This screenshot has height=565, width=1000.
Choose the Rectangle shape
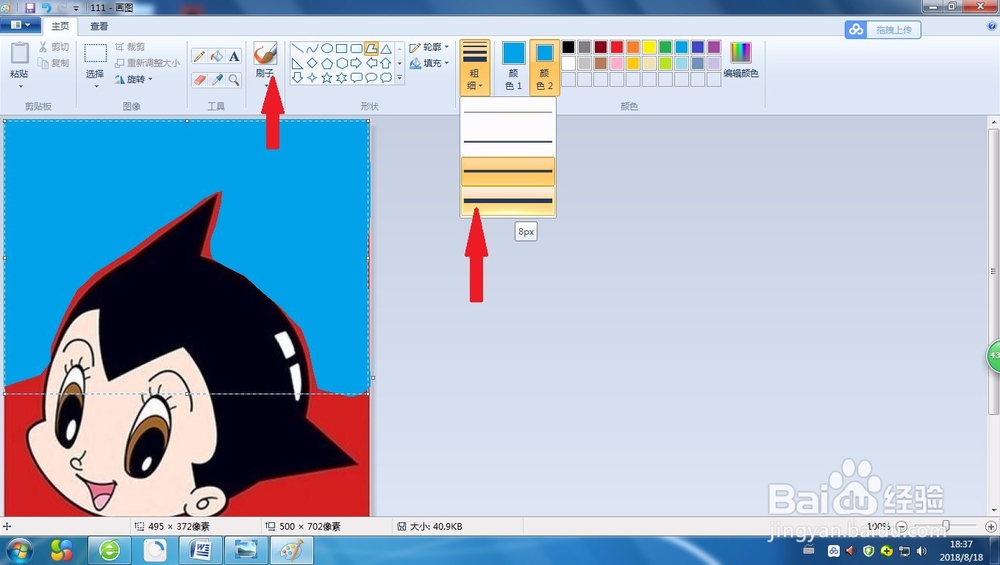(341, 48)
